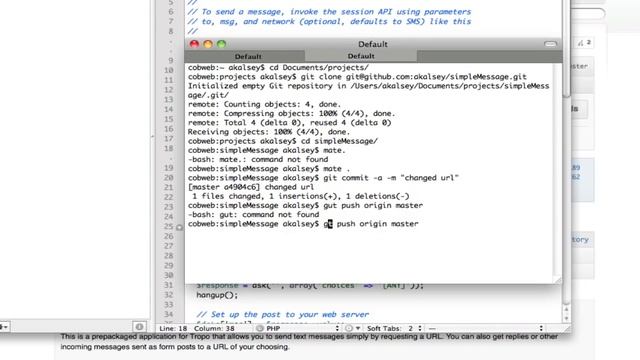Click the Terminal toolbar pill button
Screen dimensions: 640x360
click(550, 44)
